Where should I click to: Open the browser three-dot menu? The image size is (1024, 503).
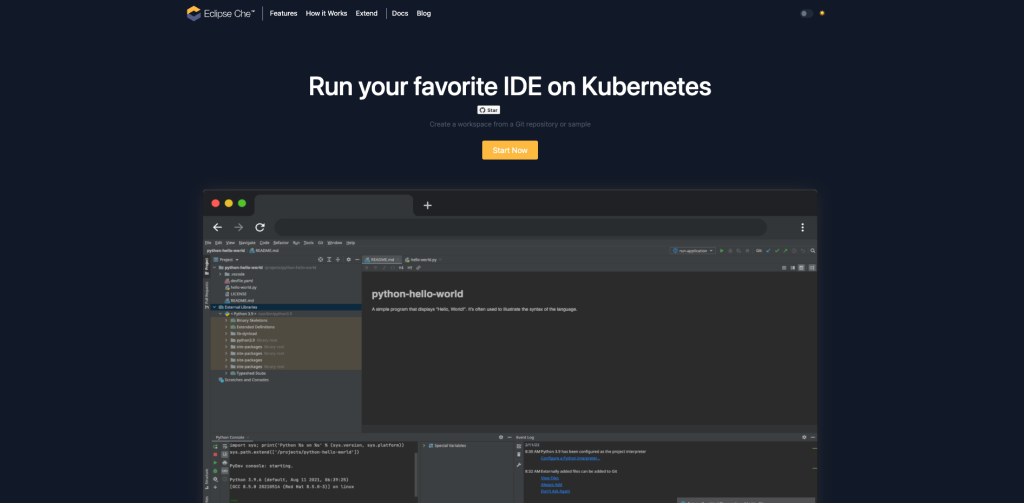pos(803,227)
